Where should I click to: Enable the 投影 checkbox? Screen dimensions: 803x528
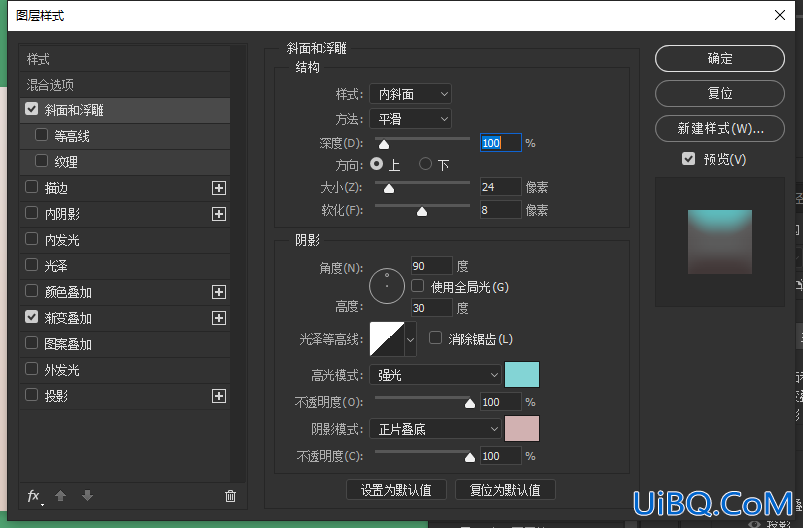31,395
